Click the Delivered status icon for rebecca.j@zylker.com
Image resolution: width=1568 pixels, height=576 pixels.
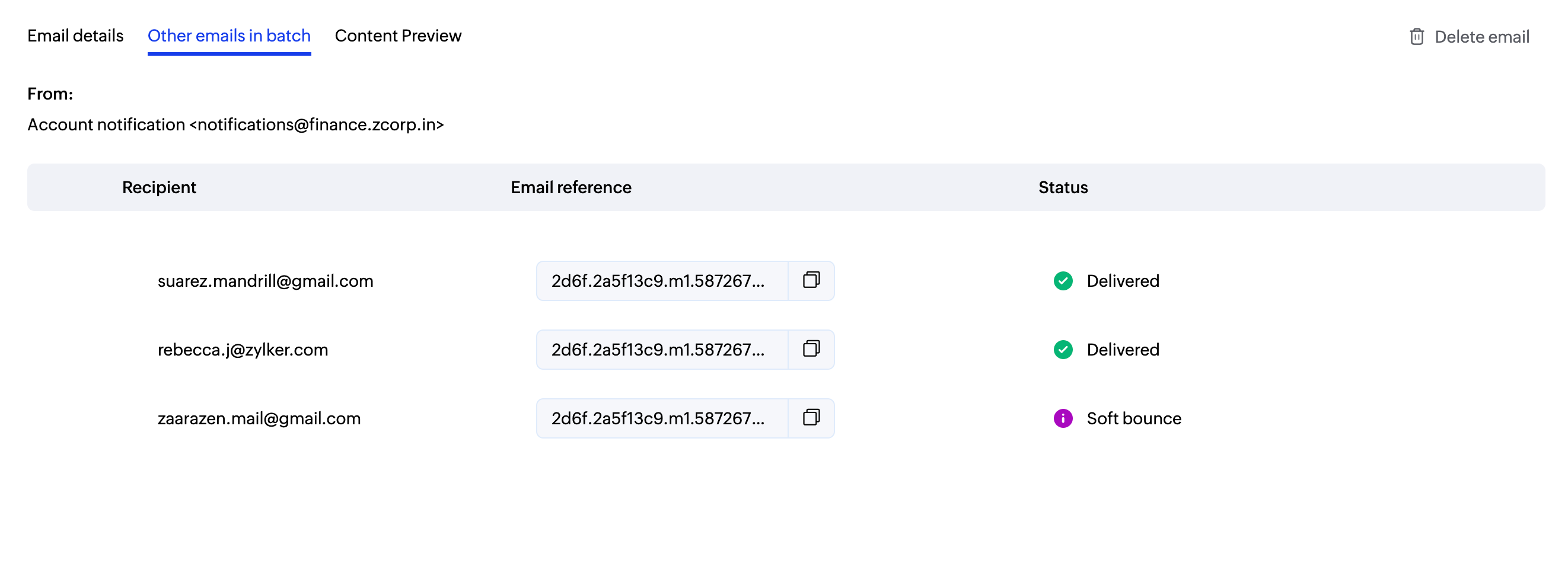click(1062, 349)
